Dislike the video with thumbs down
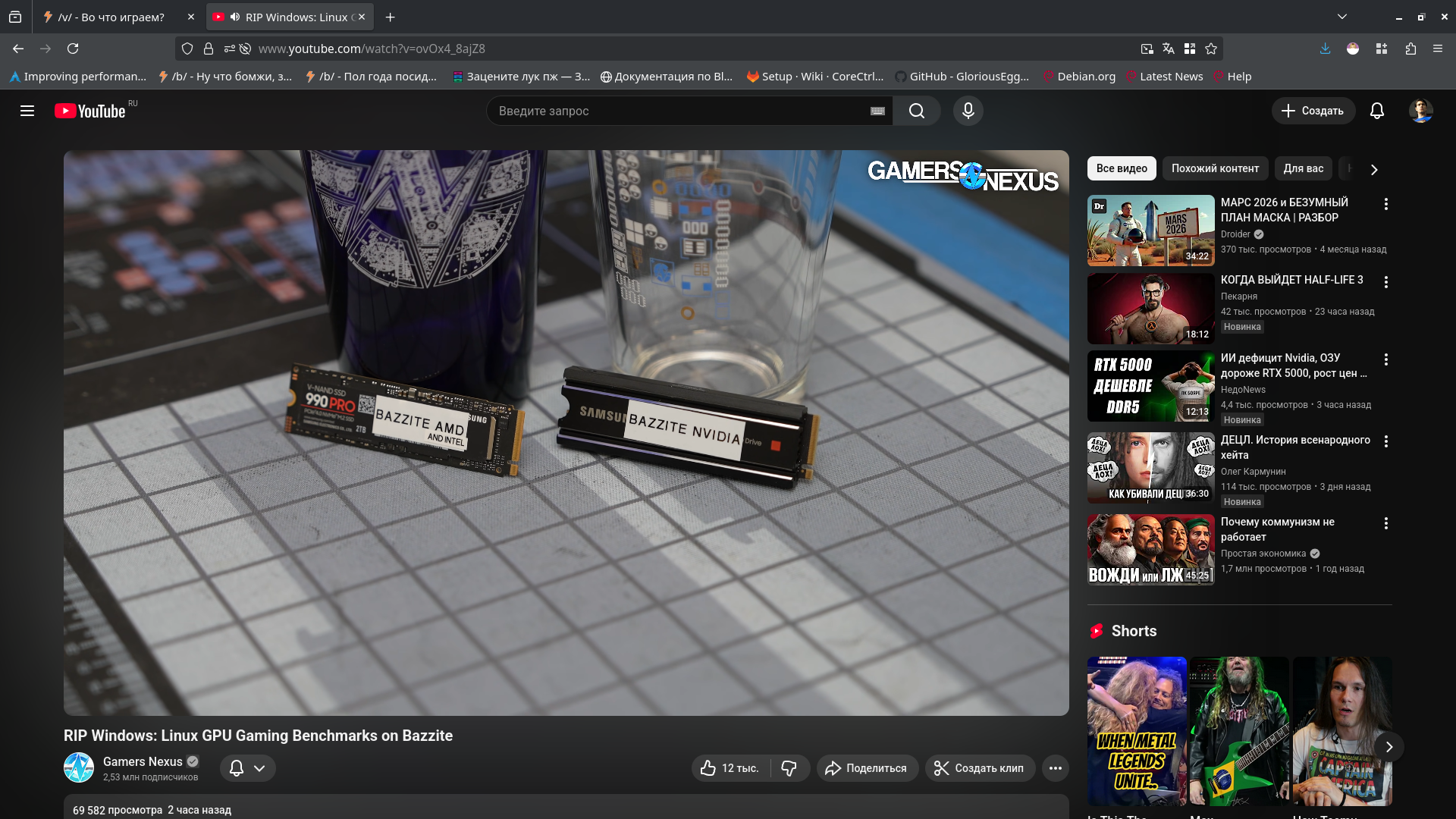This screenshot has width=1456, height=819. pos(789,768)
